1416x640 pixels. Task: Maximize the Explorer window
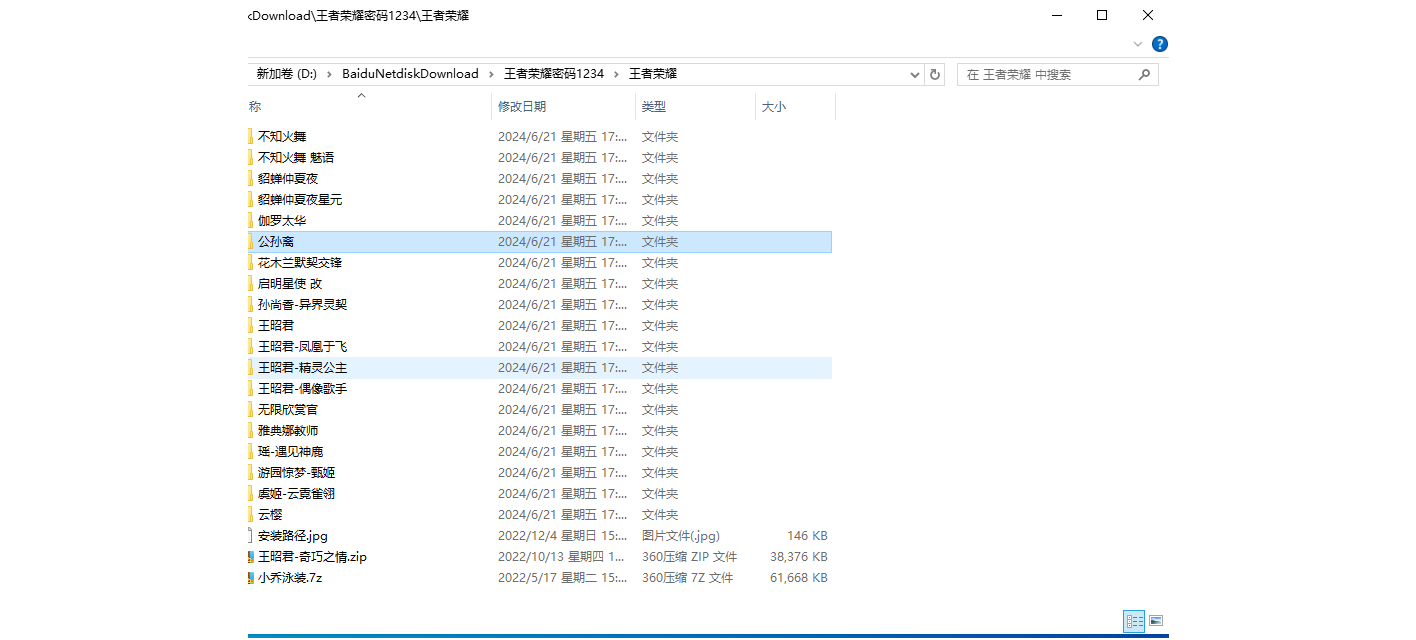point(1102,15)
